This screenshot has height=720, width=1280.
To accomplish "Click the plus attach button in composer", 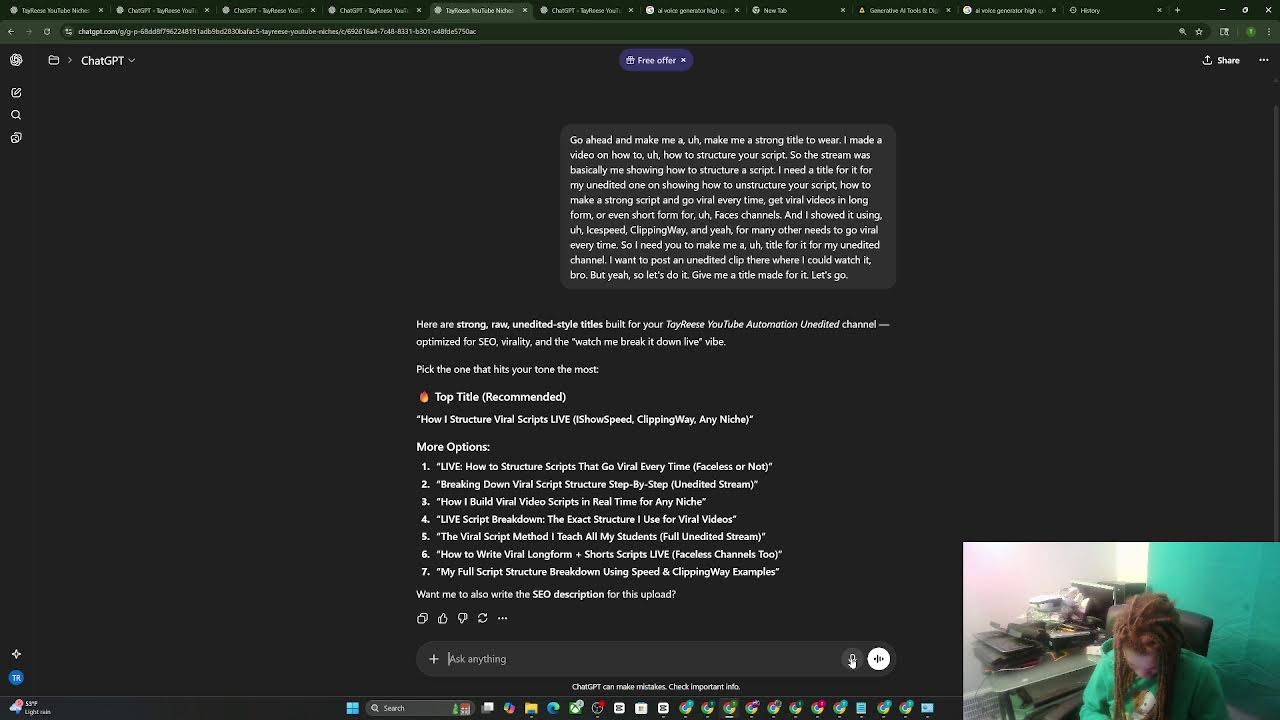I will point(433,659).
